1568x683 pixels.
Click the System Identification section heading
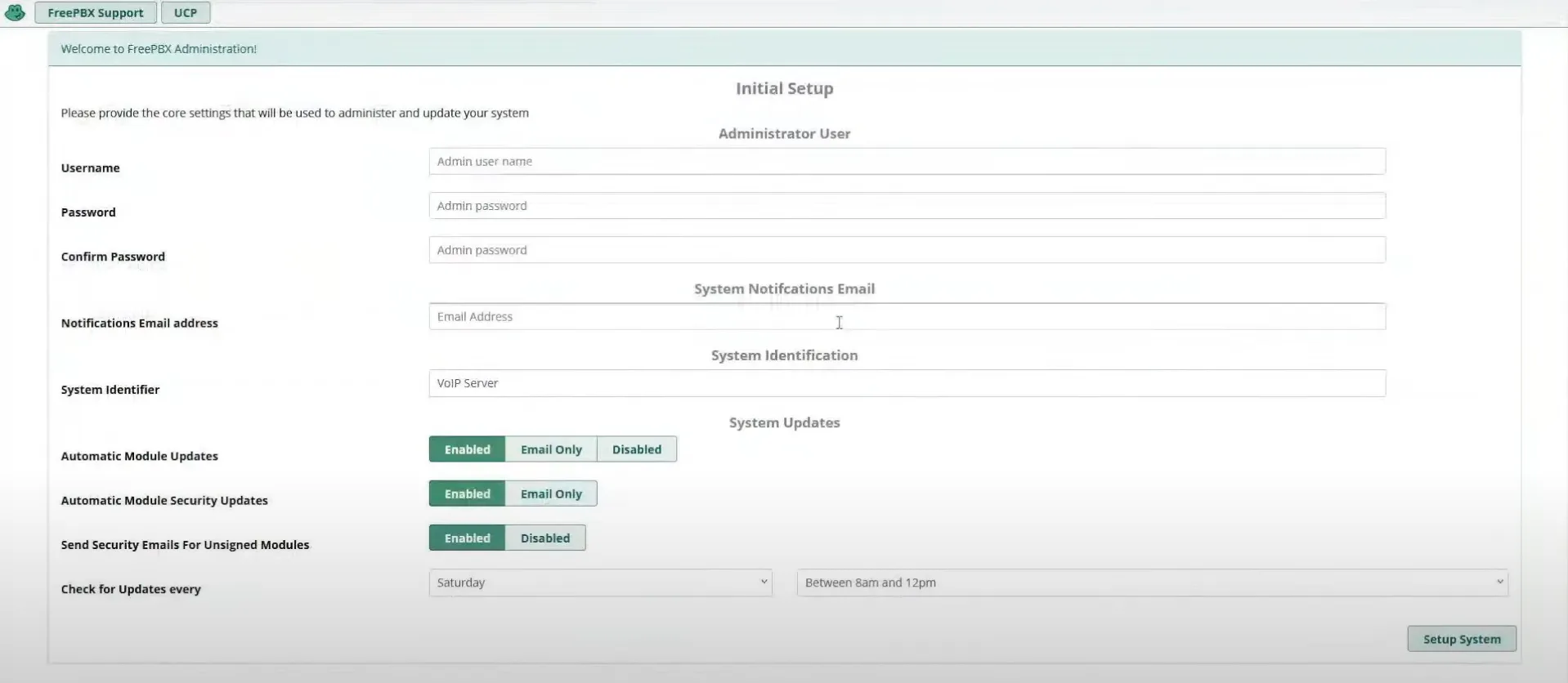(784, 355)
